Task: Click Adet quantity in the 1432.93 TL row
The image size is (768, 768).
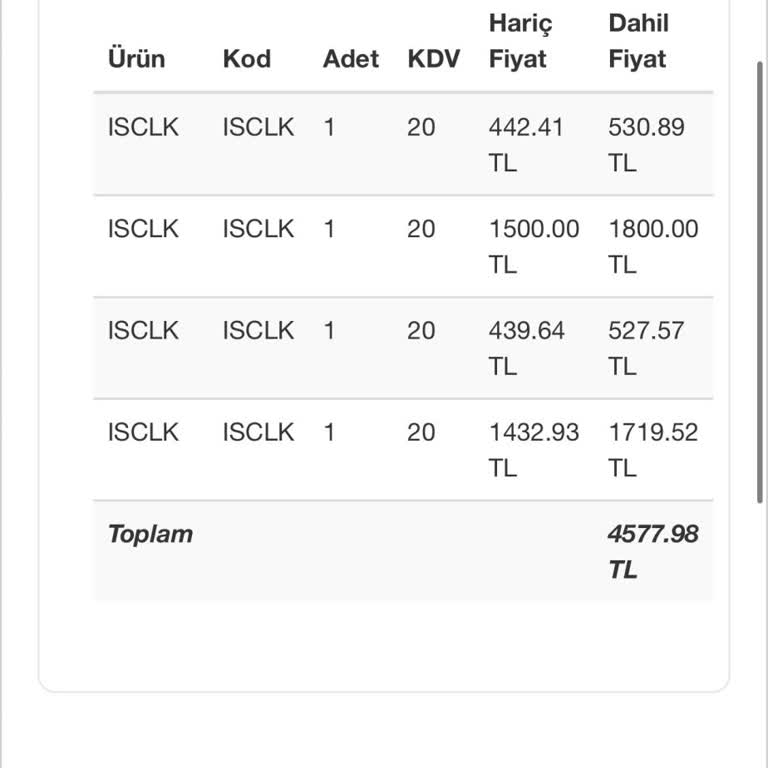Action: click(x=329, y=433)
